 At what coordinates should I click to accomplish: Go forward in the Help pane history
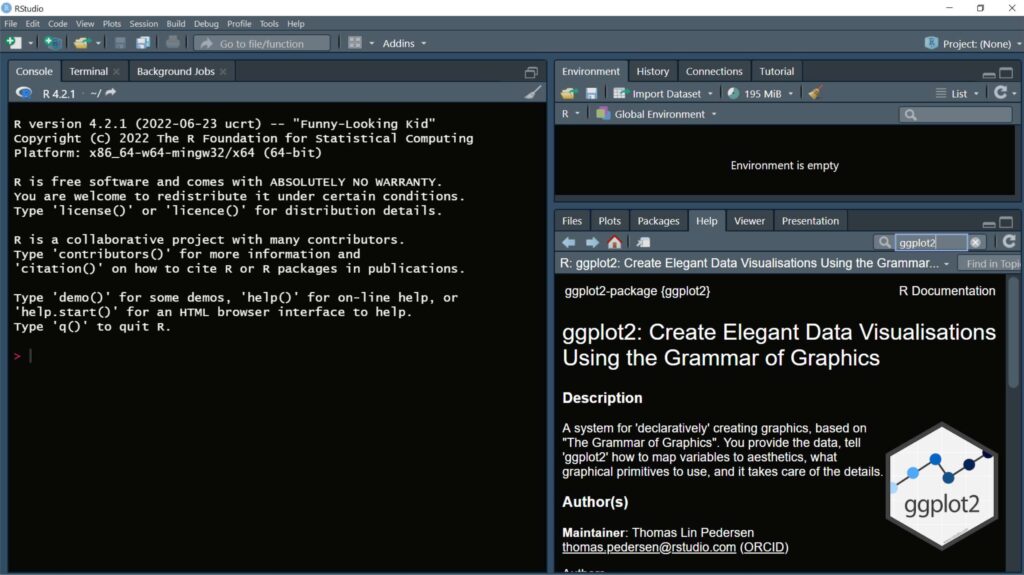[x=592, y=242]
